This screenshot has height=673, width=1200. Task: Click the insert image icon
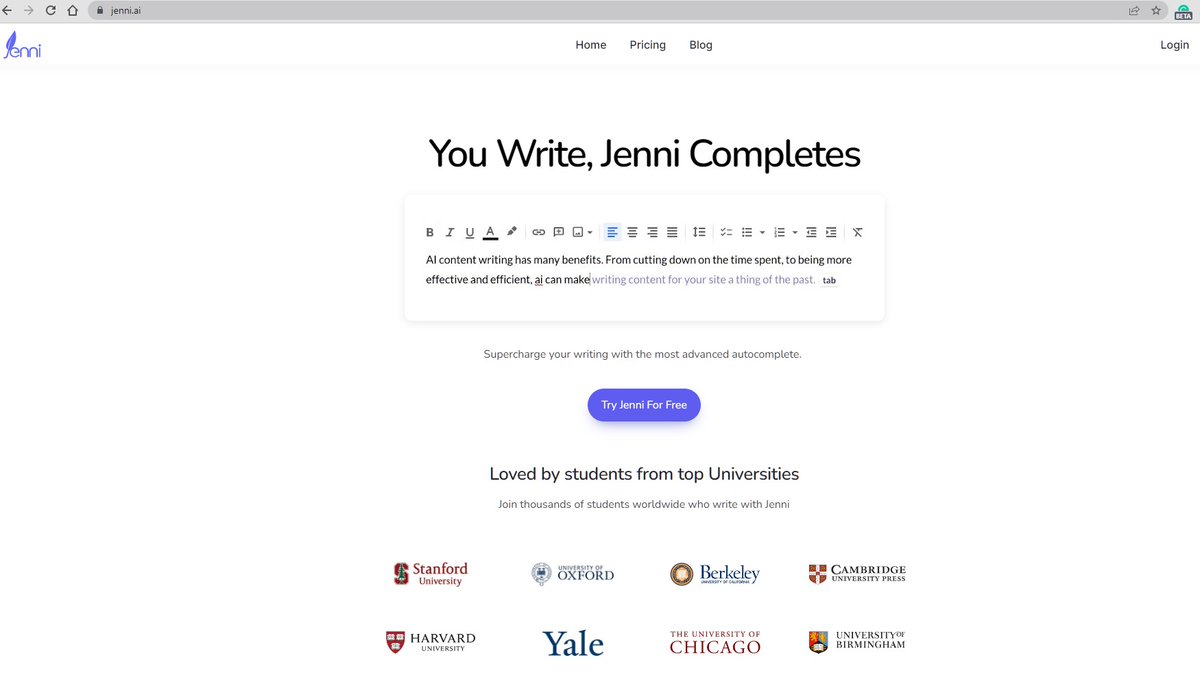click(578, 232)
